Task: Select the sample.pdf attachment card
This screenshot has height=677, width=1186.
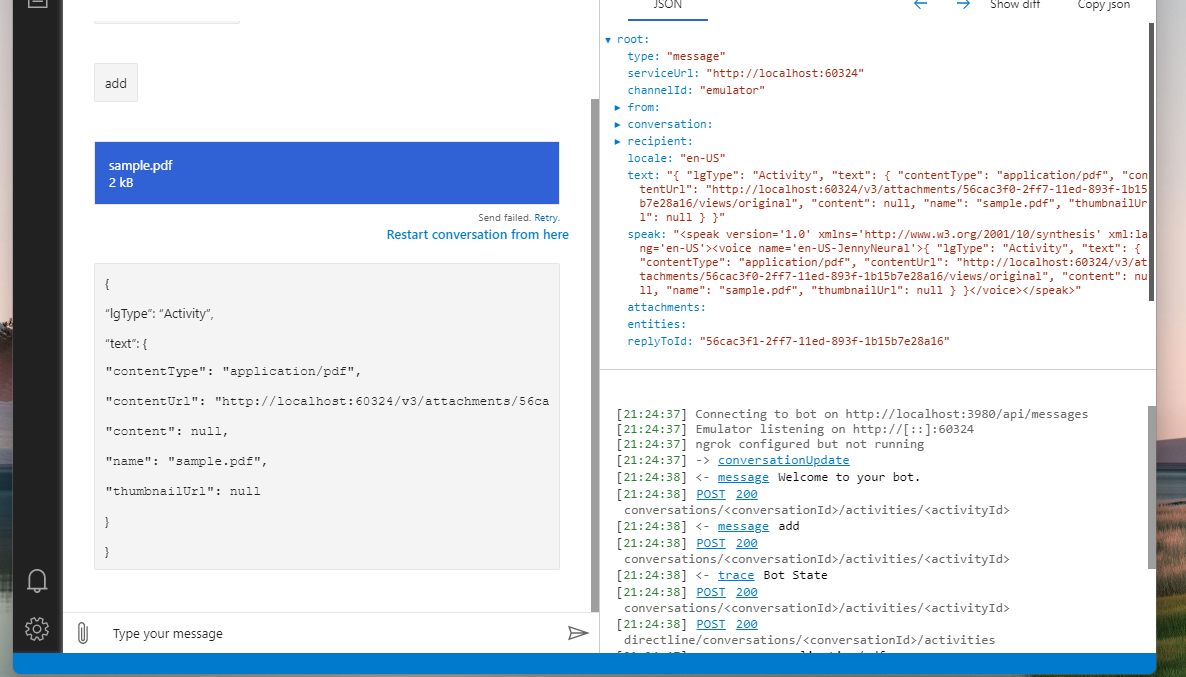Action: click(x=327, y=172)
